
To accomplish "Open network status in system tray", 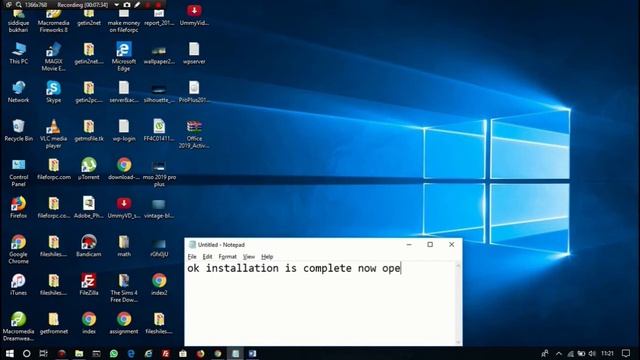I will pyautogui.click(x=570, y=353).
